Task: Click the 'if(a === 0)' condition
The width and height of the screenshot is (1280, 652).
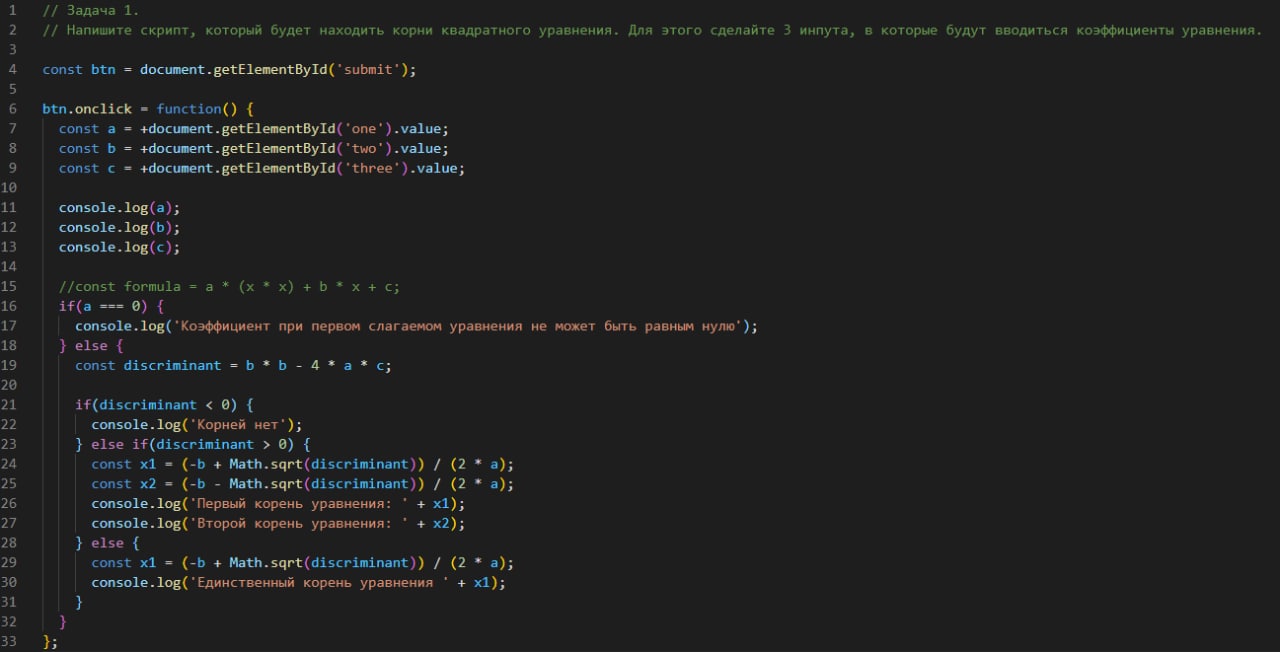Action: [x=104, y=306]
